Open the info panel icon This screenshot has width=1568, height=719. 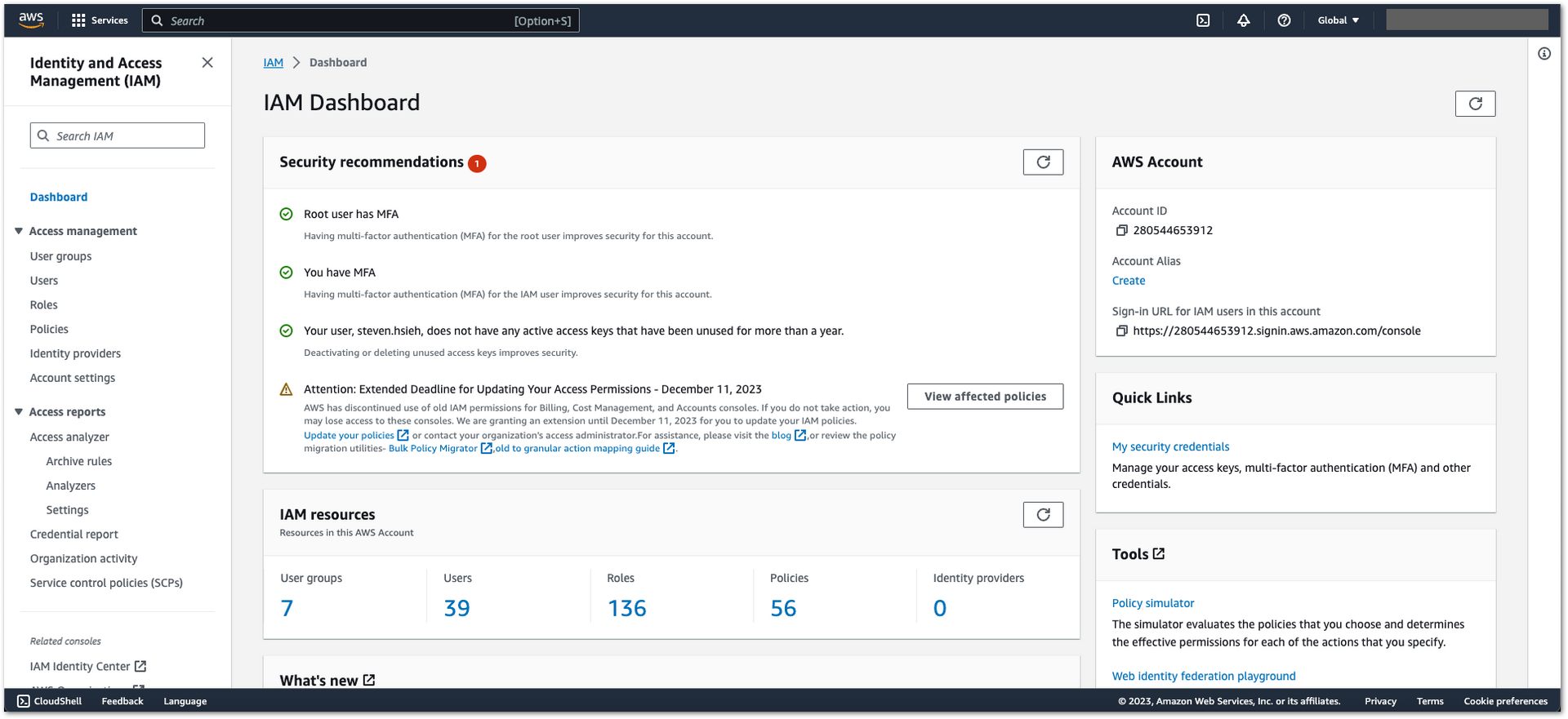(1543, 54)
